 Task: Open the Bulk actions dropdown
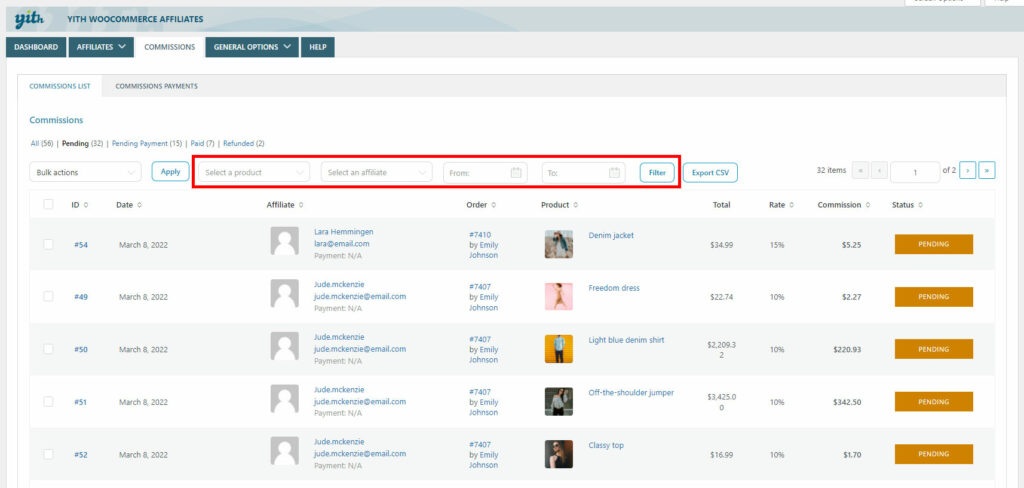85,172
